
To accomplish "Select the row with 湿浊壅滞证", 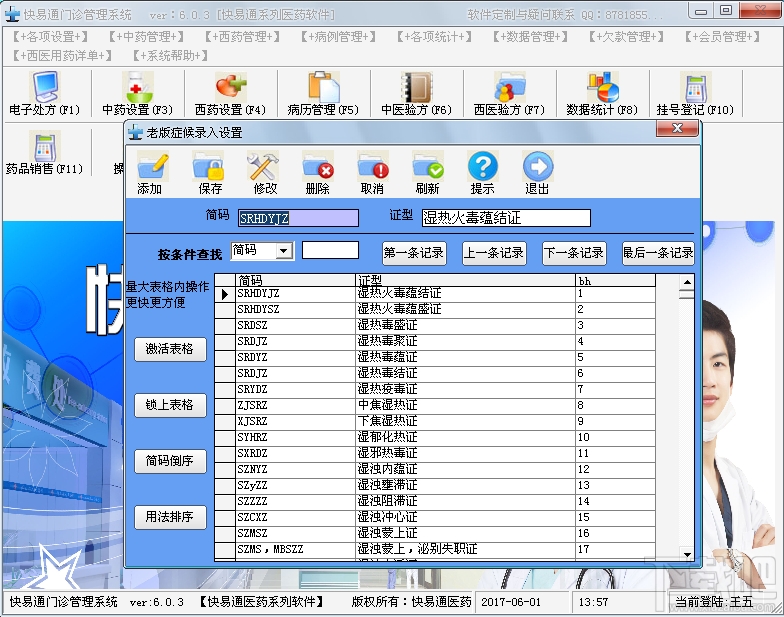I will pyautogui.click(x=435, y=486).
